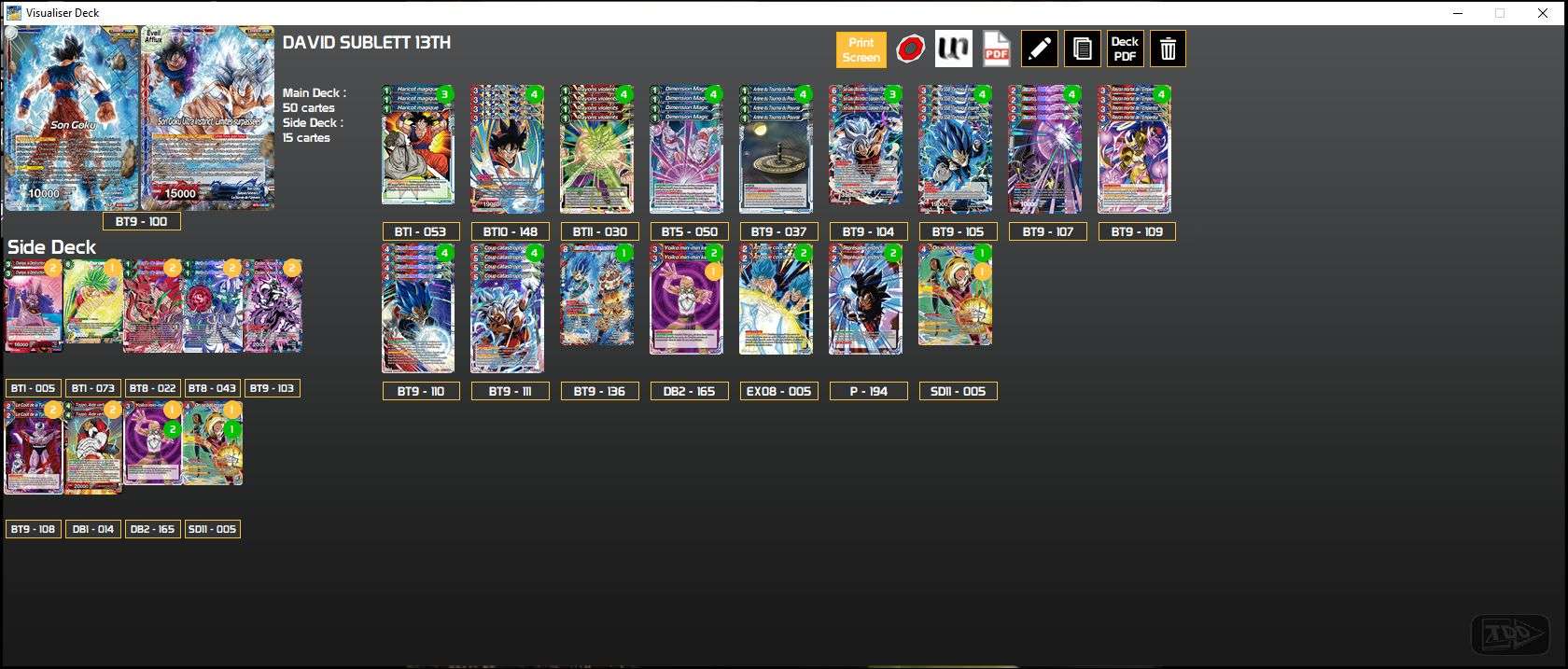Click the side deck SD11 - 005 label
The image size is (1568, 669).
point(212,529)
